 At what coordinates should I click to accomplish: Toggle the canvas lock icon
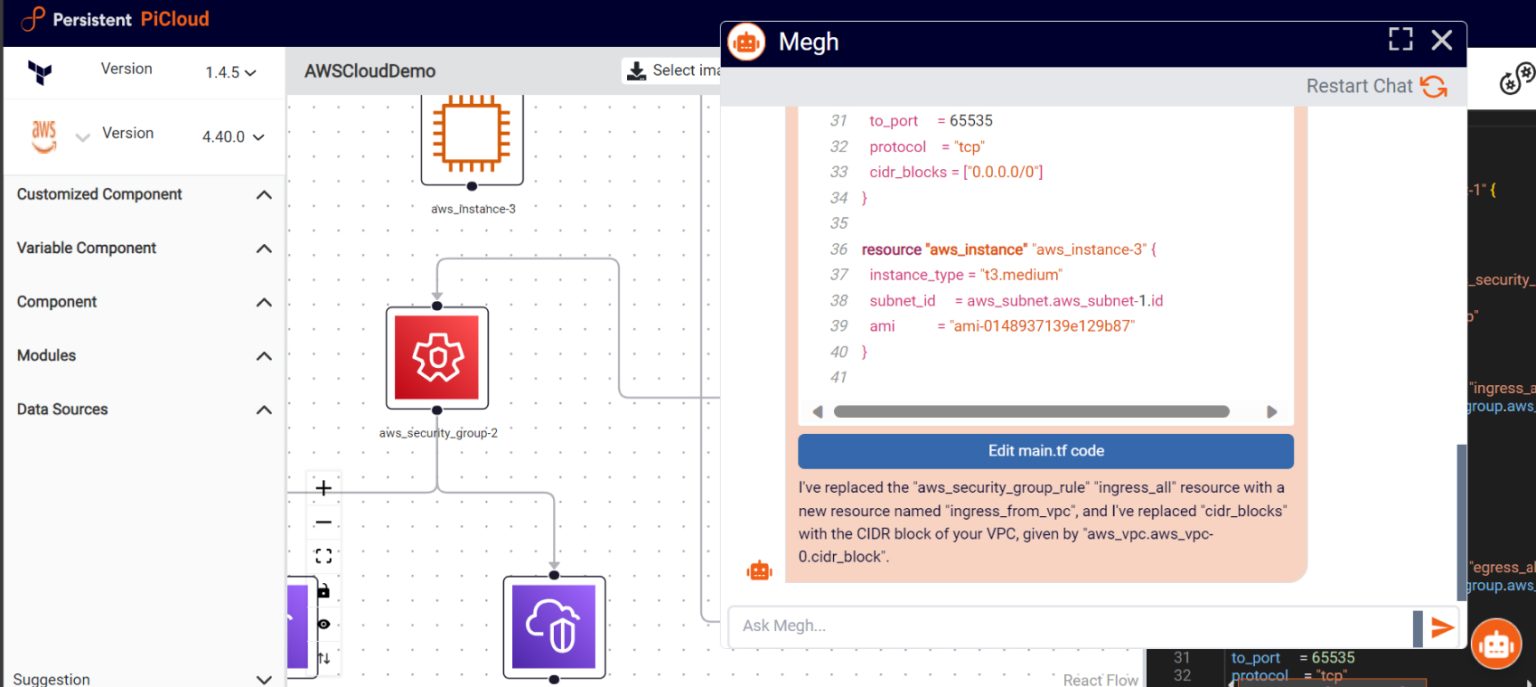pos(323,592)
